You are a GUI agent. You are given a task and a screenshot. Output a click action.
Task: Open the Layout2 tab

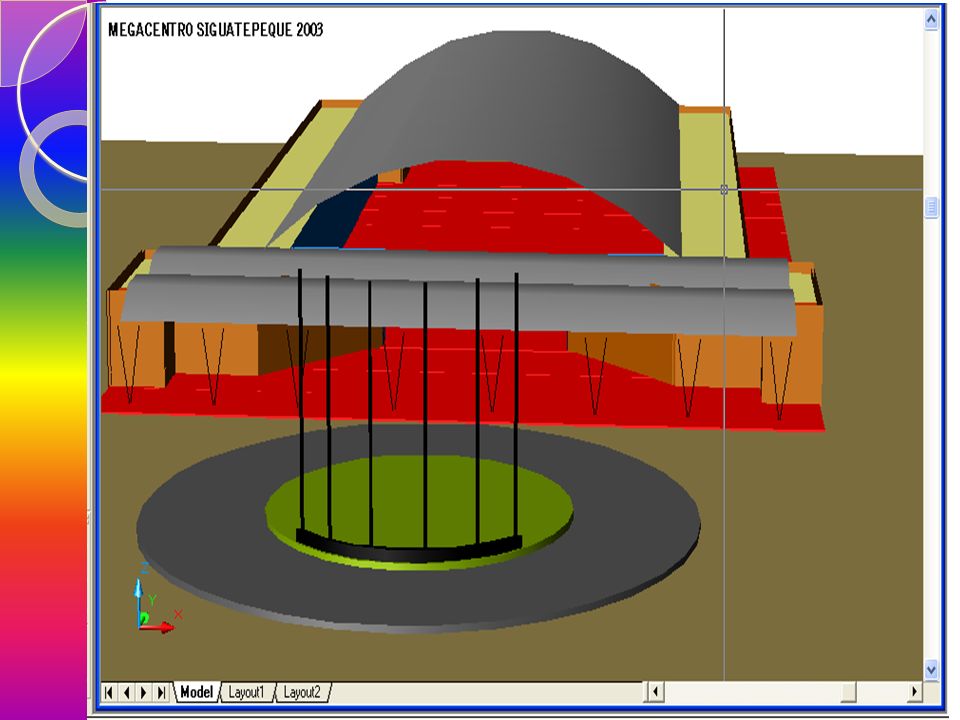[302, 692]
